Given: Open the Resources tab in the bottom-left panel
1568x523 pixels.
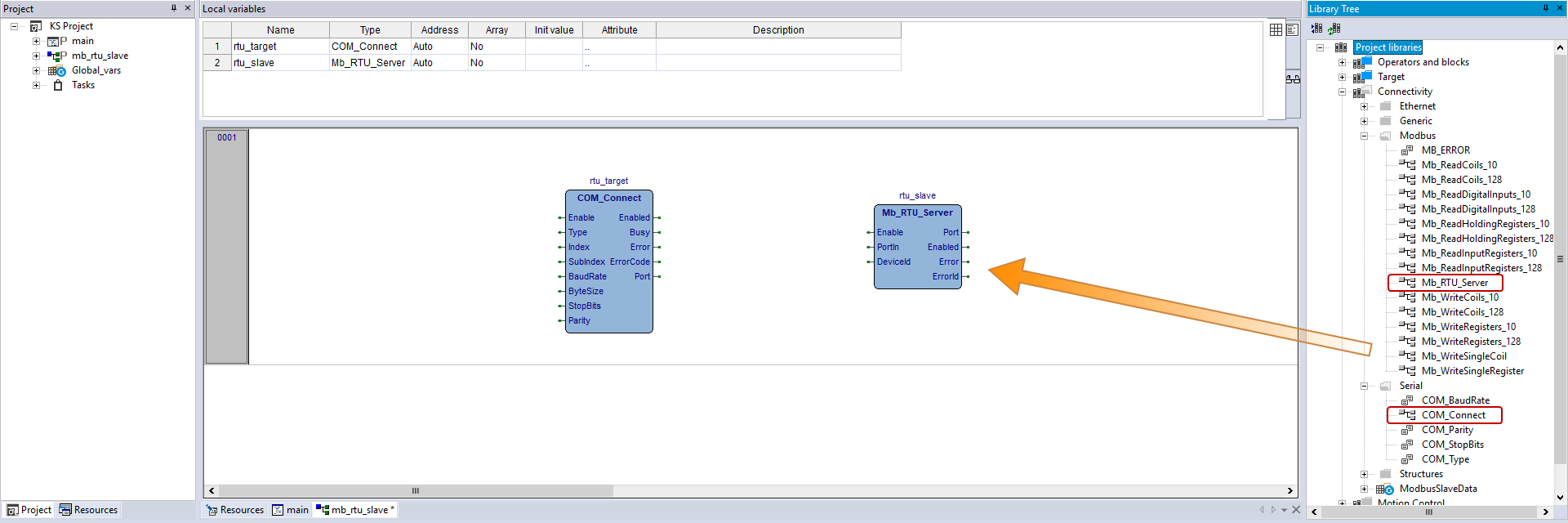Looking at the screenshot, I should (x=88, y=510).
